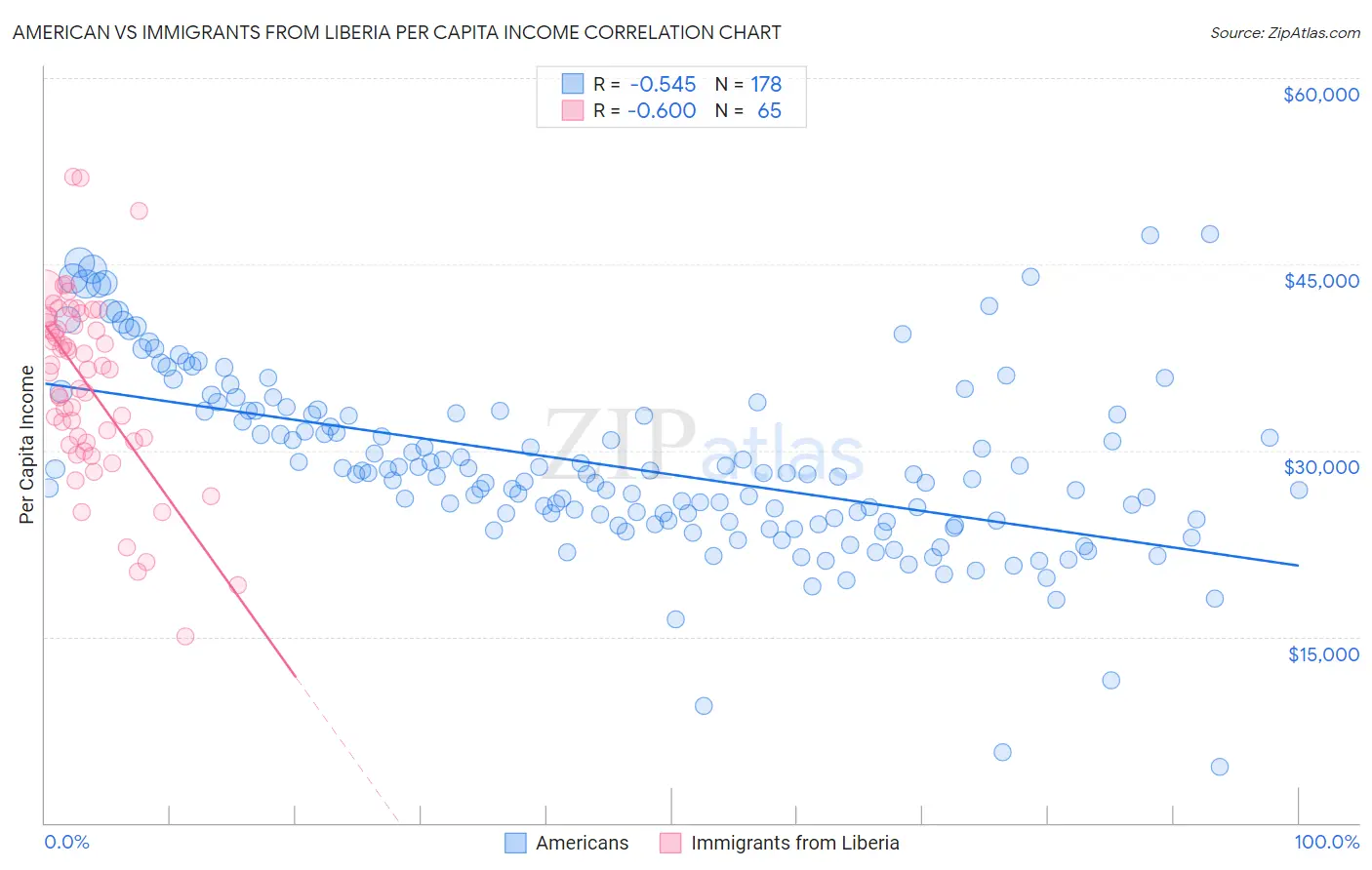Click the 100.0% x-axis label
The image size is (1372, 870).
[1326, 843]
